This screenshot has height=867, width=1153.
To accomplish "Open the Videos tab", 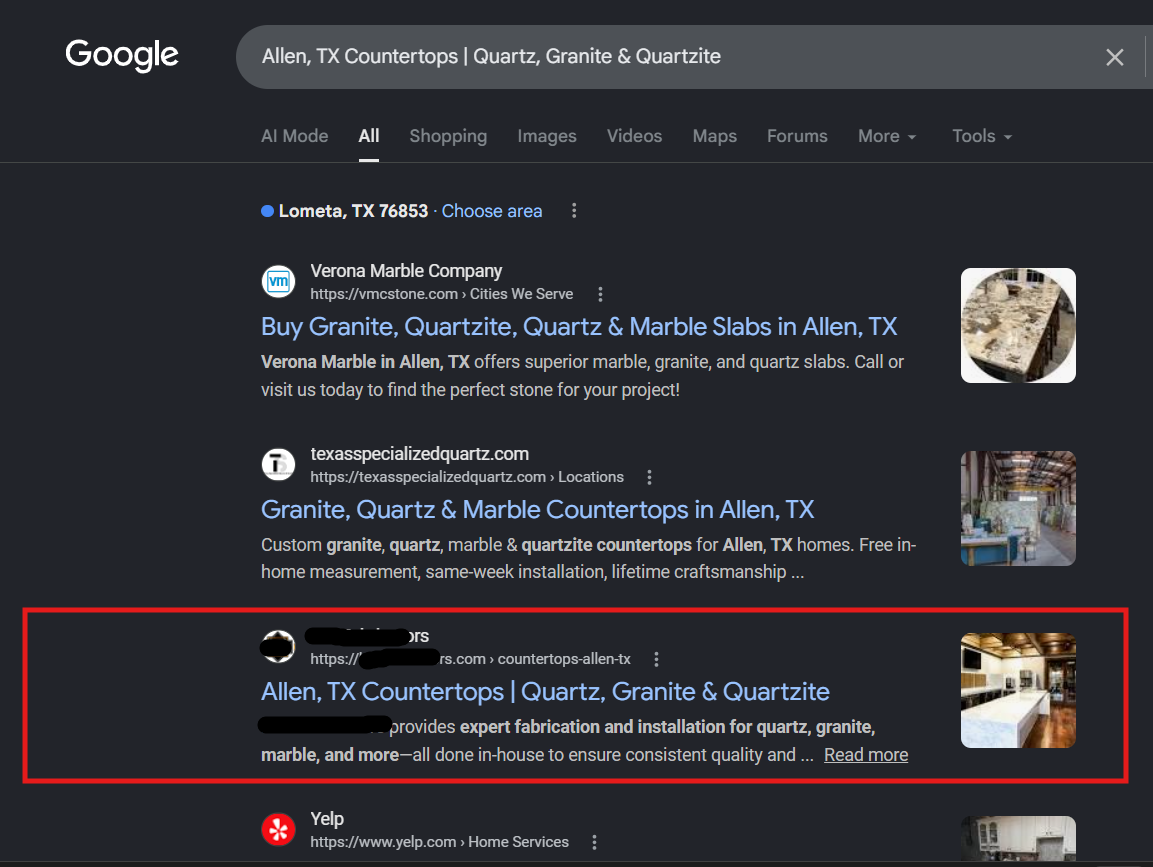I will [x=634, y=136].
